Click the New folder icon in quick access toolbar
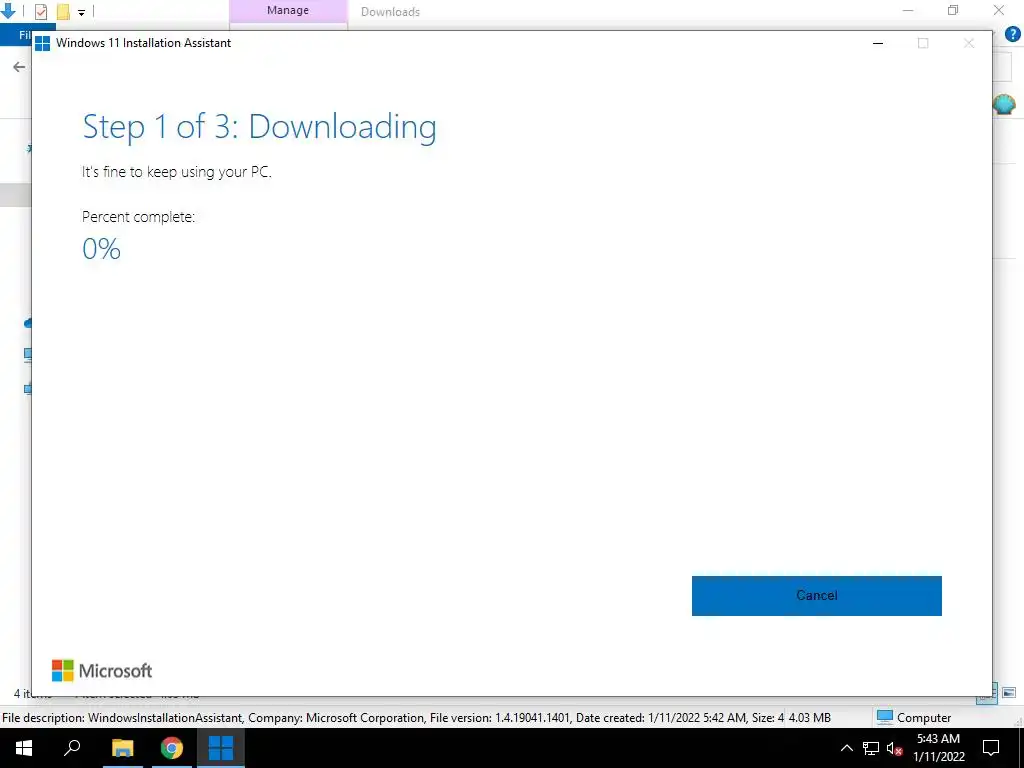 pos(63,11)
